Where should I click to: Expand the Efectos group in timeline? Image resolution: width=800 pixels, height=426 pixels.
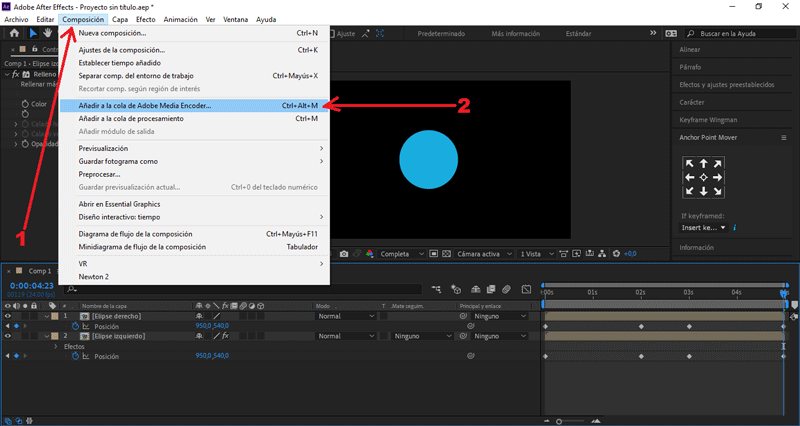(x=56, y=346)
